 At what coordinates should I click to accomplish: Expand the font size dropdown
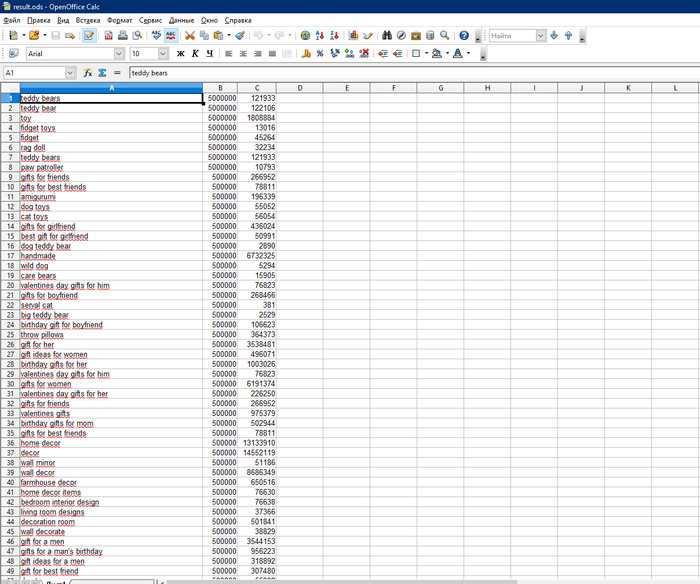(x=163, y=53)
